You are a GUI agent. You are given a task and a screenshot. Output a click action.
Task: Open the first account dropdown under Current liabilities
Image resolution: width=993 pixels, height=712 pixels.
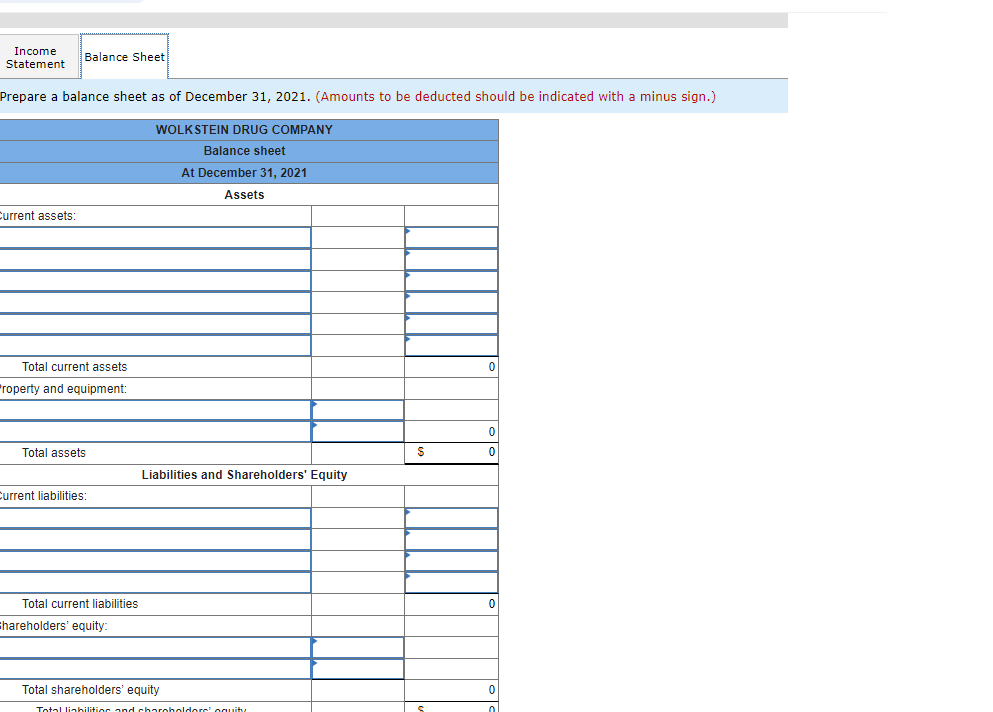pos(155,517)
